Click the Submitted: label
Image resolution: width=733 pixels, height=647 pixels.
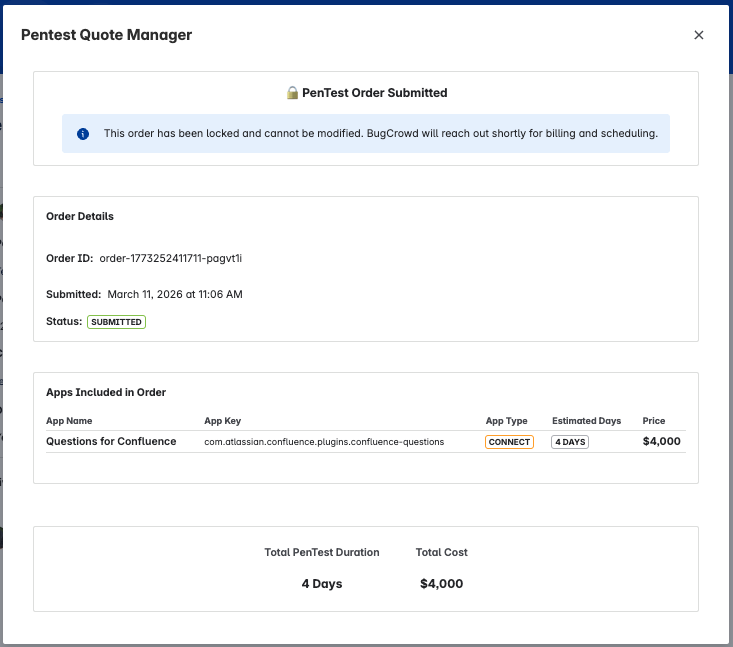point(73,295)
